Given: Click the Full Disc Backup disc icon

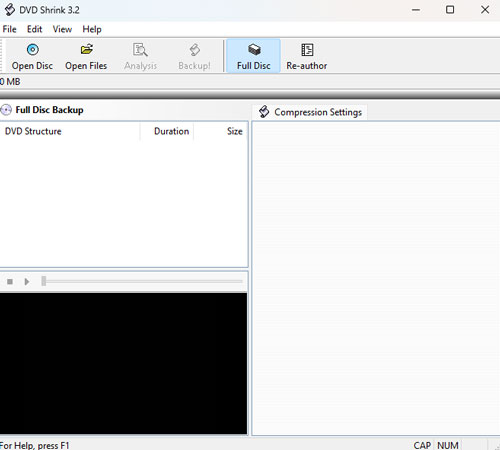Looking at the screenshot, I should [6, 110].
